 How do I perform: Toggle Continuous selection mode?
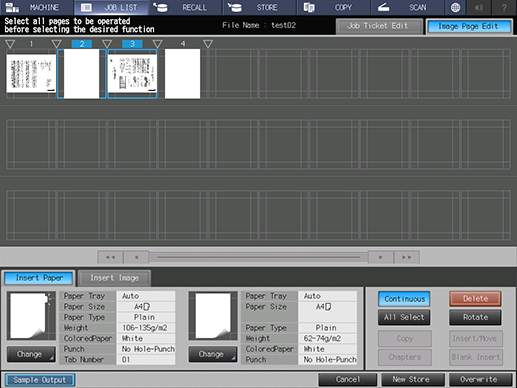[404, 299]
